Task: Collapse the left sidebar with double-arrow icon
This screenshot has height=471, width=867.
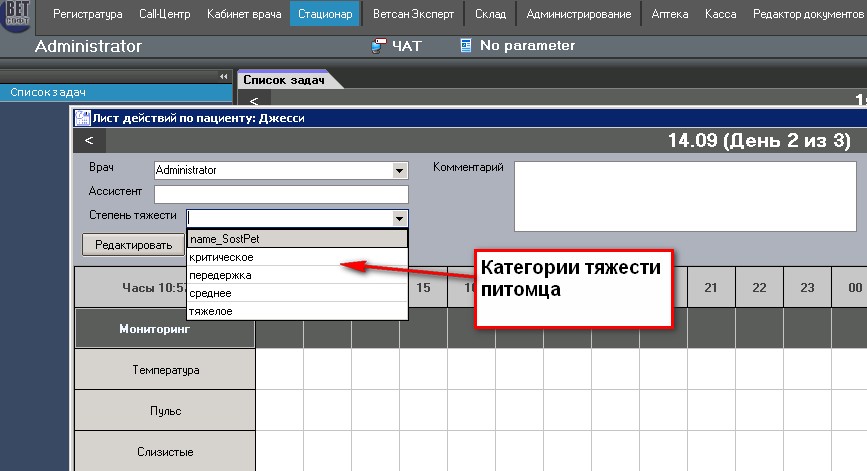Action: 223,76
